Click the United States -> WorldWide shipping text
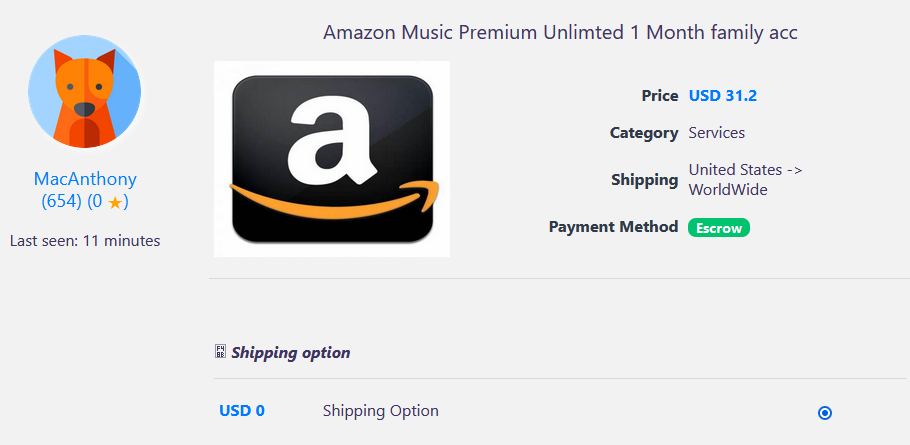 coord(745,179)
